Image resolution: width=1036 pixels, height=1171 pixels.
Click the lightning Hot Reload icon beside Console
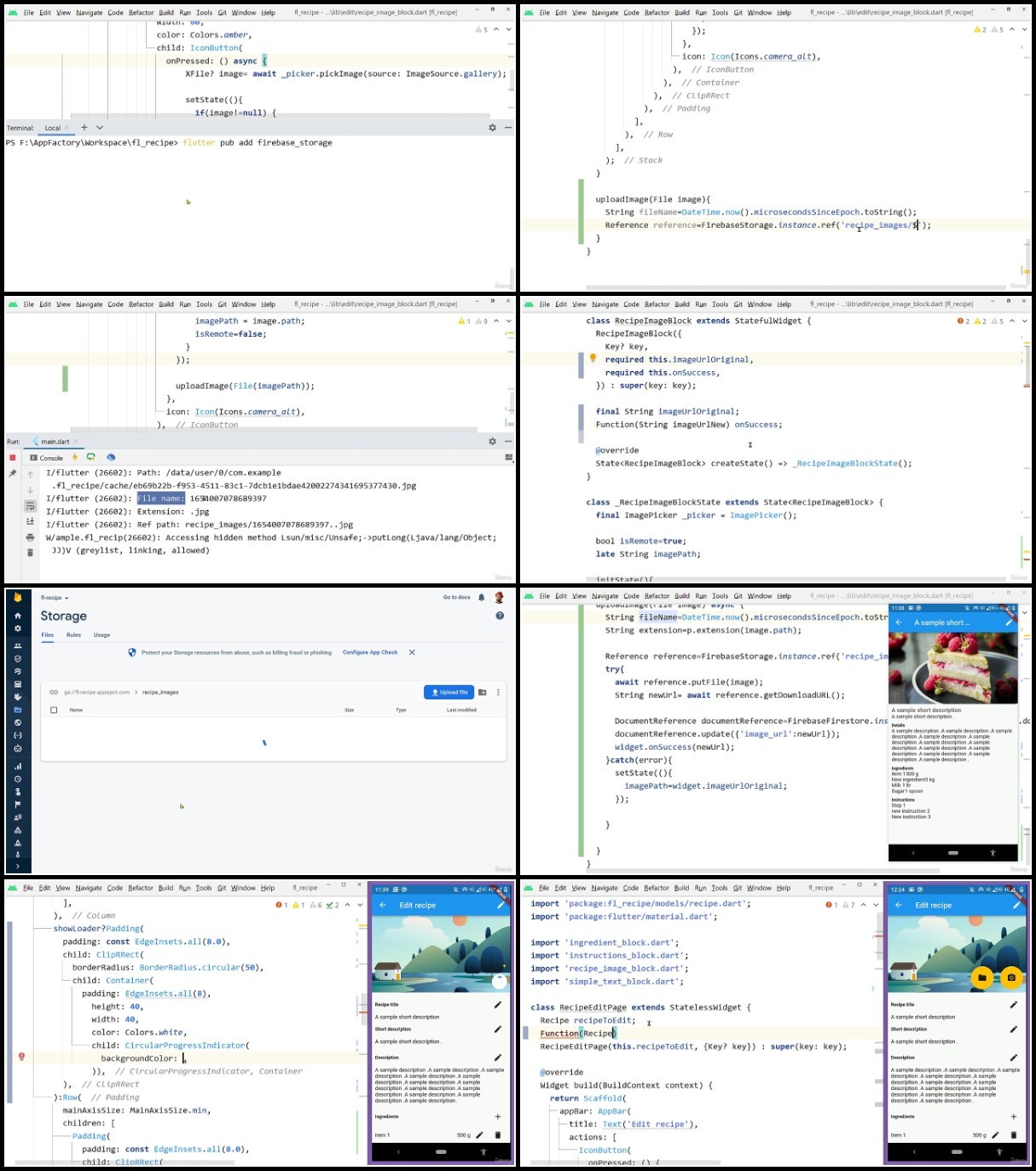[75, 457]
